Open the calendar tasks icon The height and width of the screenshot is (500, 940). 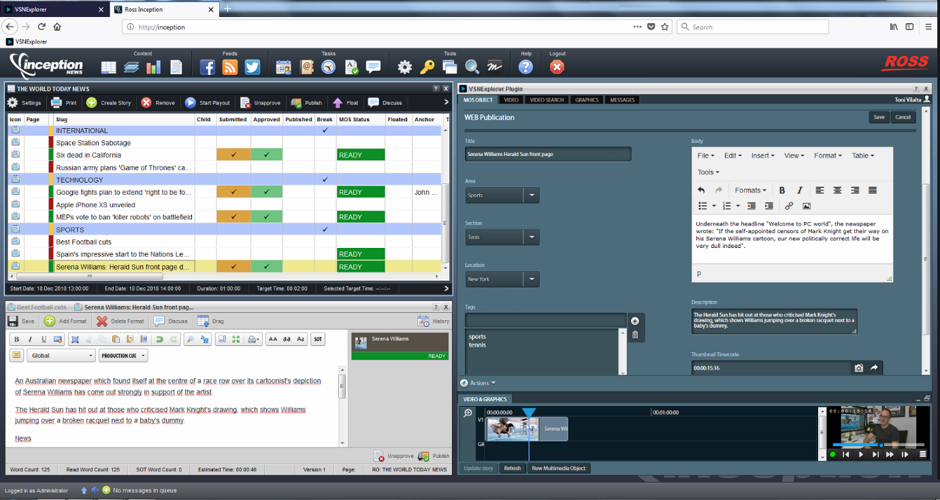[284, 67]
